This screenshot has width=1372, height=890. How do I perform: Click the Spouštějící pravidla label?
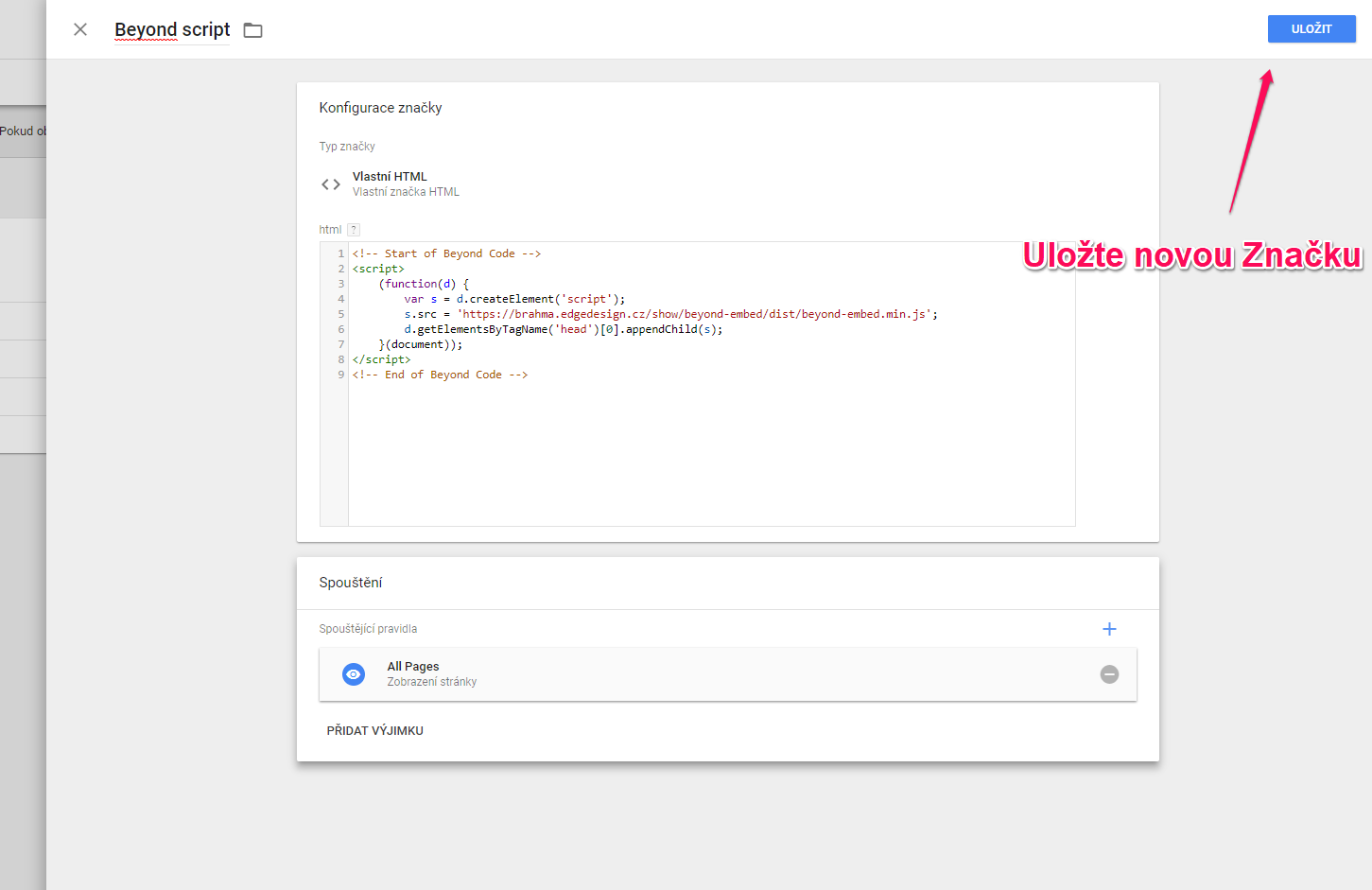(368, 629)
